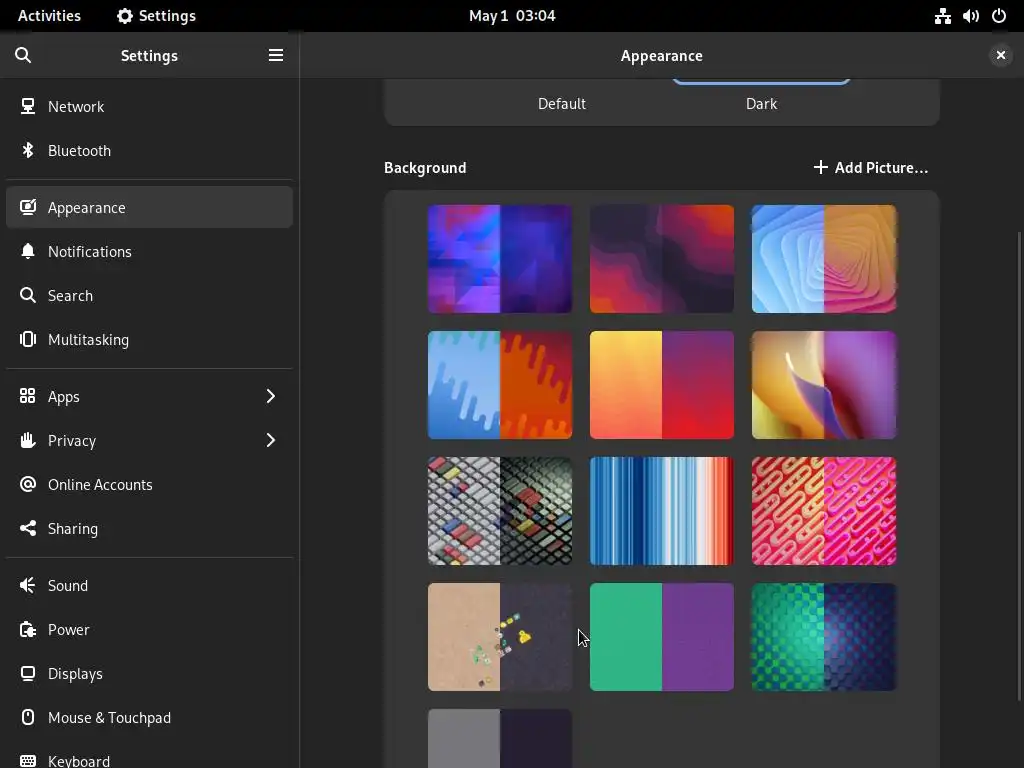The width and height of the screenshot is (1024, 768).
Task: Open Notifications settings panel
Action: (149, 251)
